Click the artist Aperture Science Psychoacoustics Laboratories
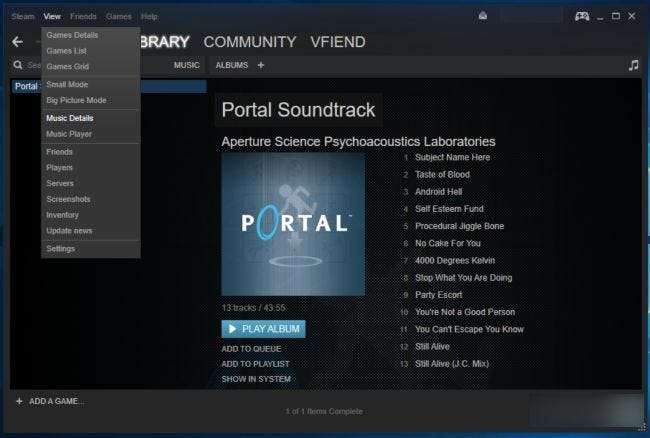 coord(358,142)
